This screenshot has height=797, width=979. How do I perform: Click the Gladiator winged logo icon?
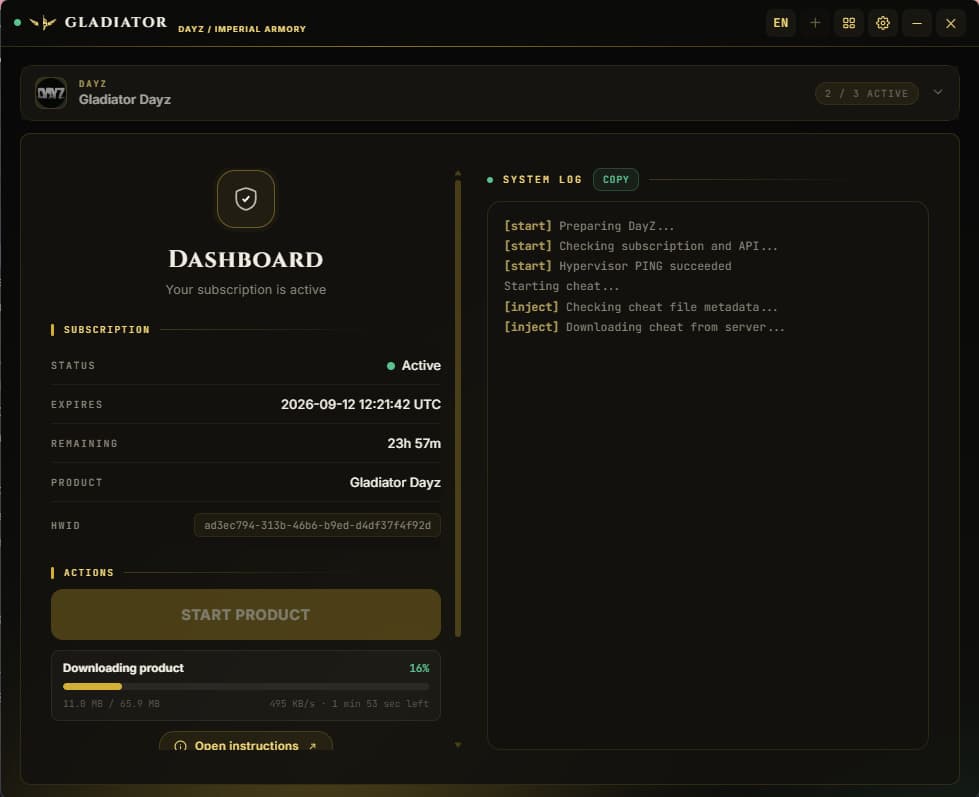(43, 23)
